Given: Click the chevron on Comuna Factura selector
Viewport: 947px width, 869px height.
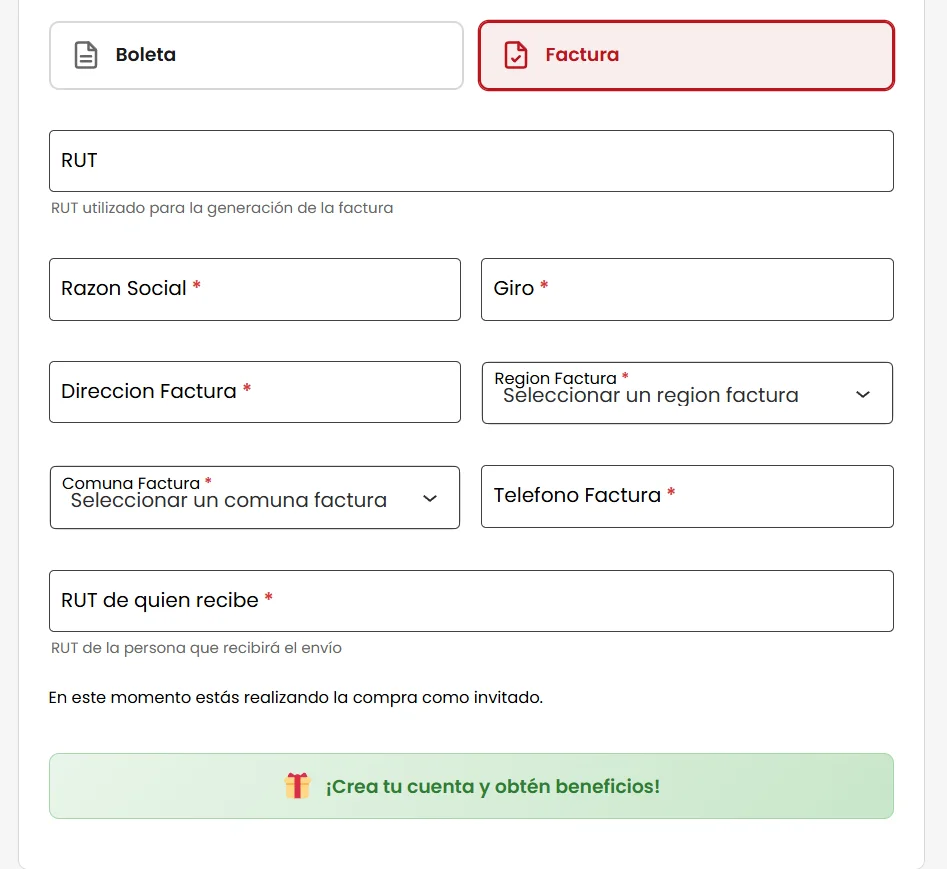Looking at the screenshot, I should pyautogui.click(x=429, y=498).
